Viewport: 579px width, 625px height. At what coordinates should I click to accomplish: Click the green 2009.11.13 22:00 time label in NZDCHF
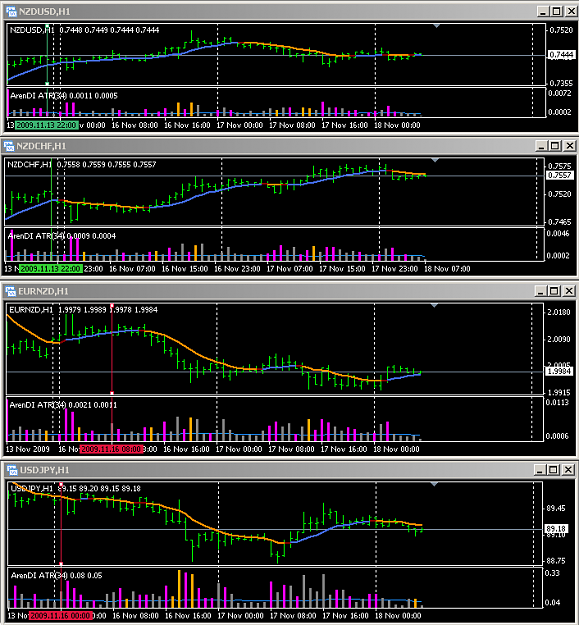(51, 269)
